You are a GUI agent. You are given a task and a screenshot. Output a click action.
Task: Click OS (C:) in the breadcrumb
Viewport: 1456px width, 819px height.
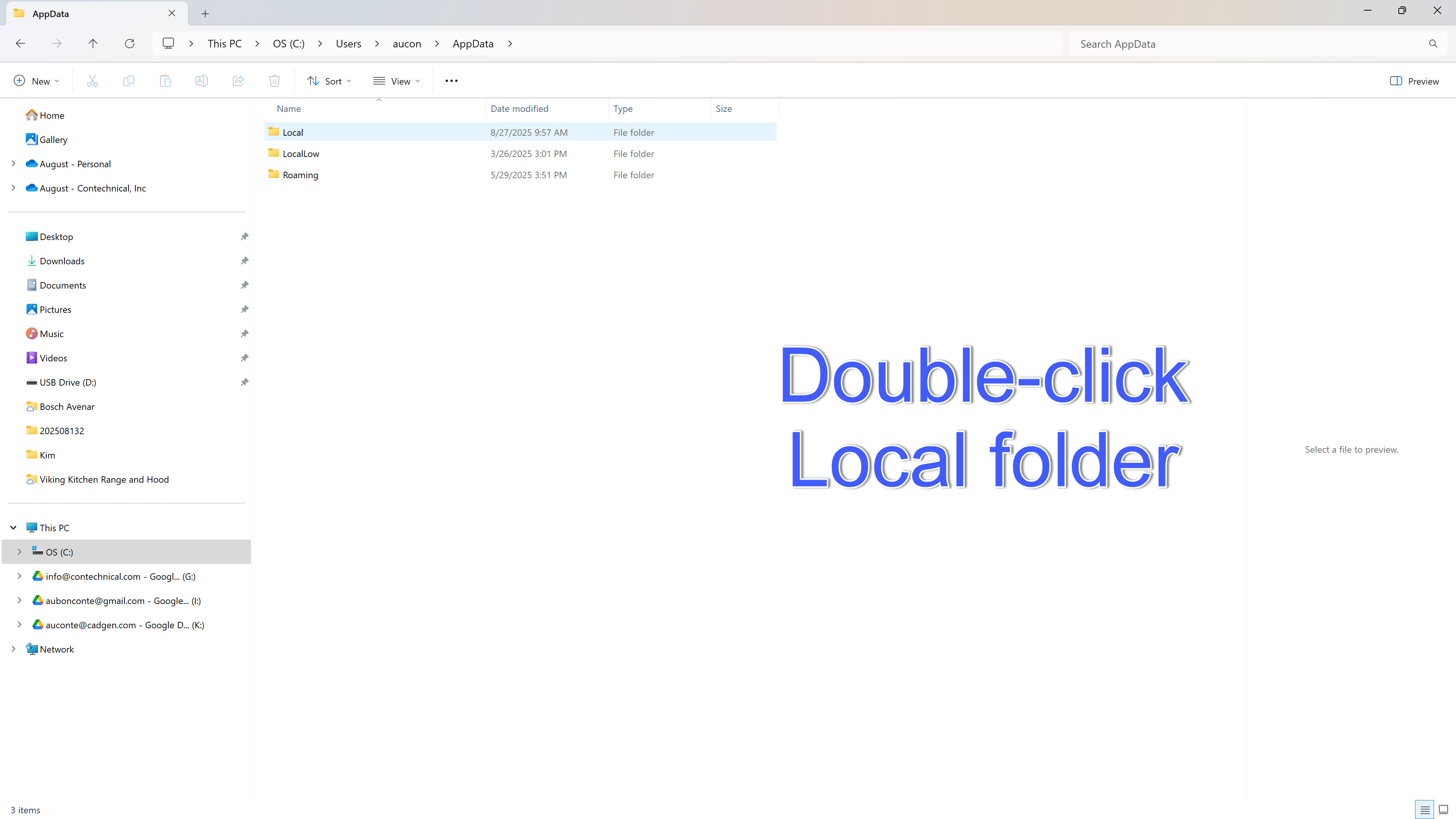coord(288,44)
